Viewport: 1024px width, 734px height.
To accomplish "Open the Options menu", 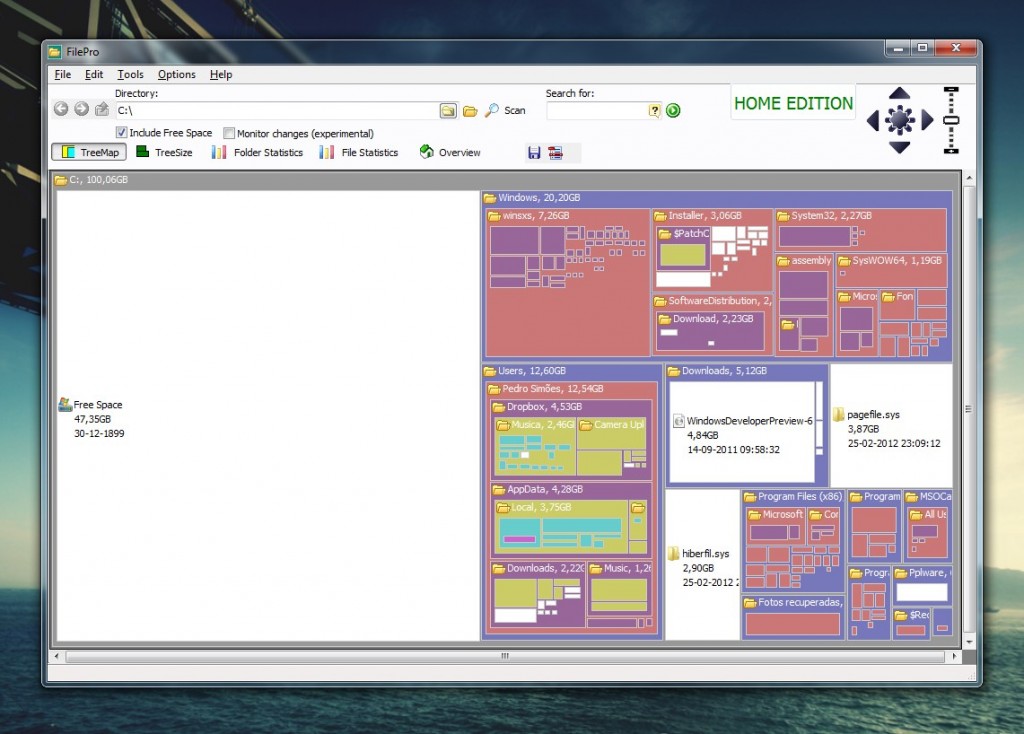I will pos(176,74).
